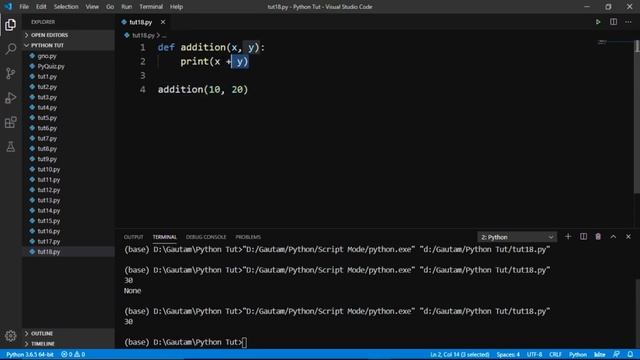Click Ln 2, Col 14 cursor position indicator
This screenshot has width=640, height=360.
point(460,354)
